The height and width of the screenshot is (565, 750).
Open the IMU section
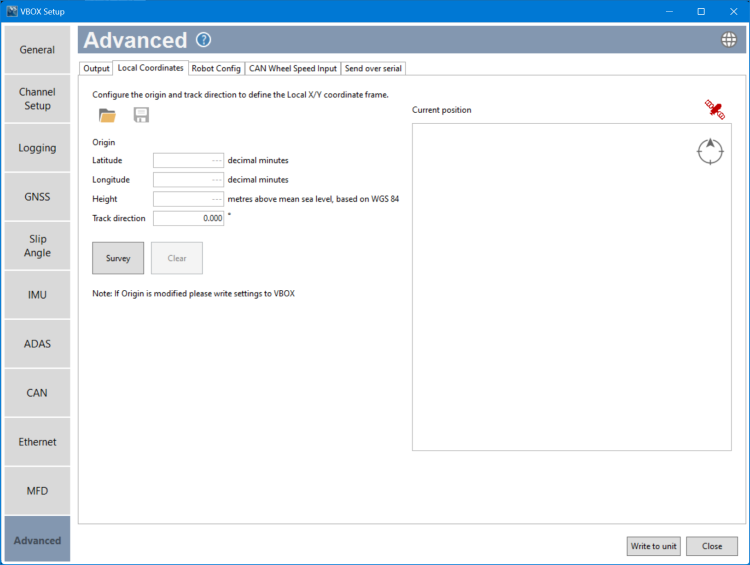(37, 295)
